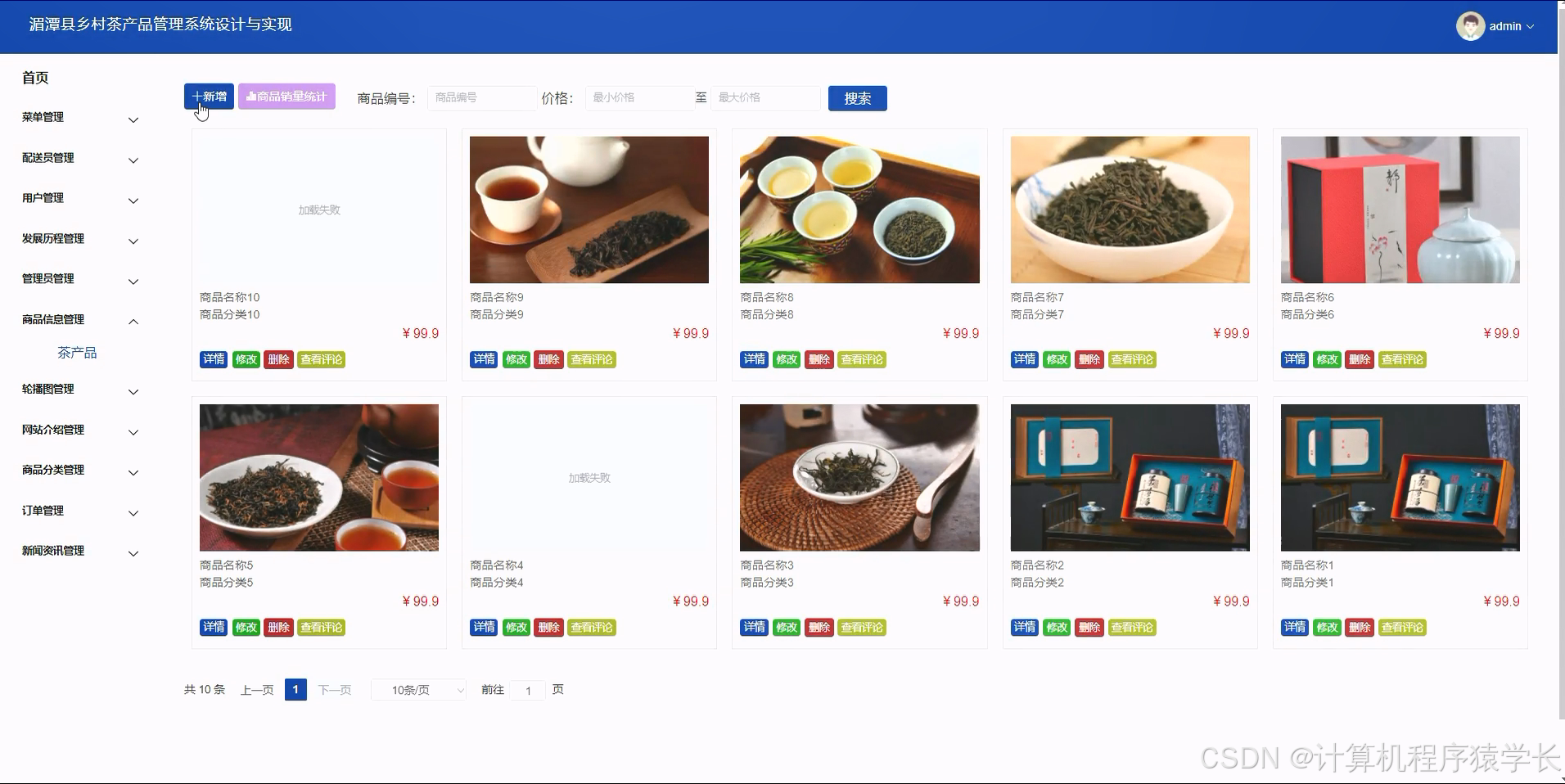Open 详情 for 商品名称2
This screenshot has height=784, width=1565.
(x=1024, y=627)
